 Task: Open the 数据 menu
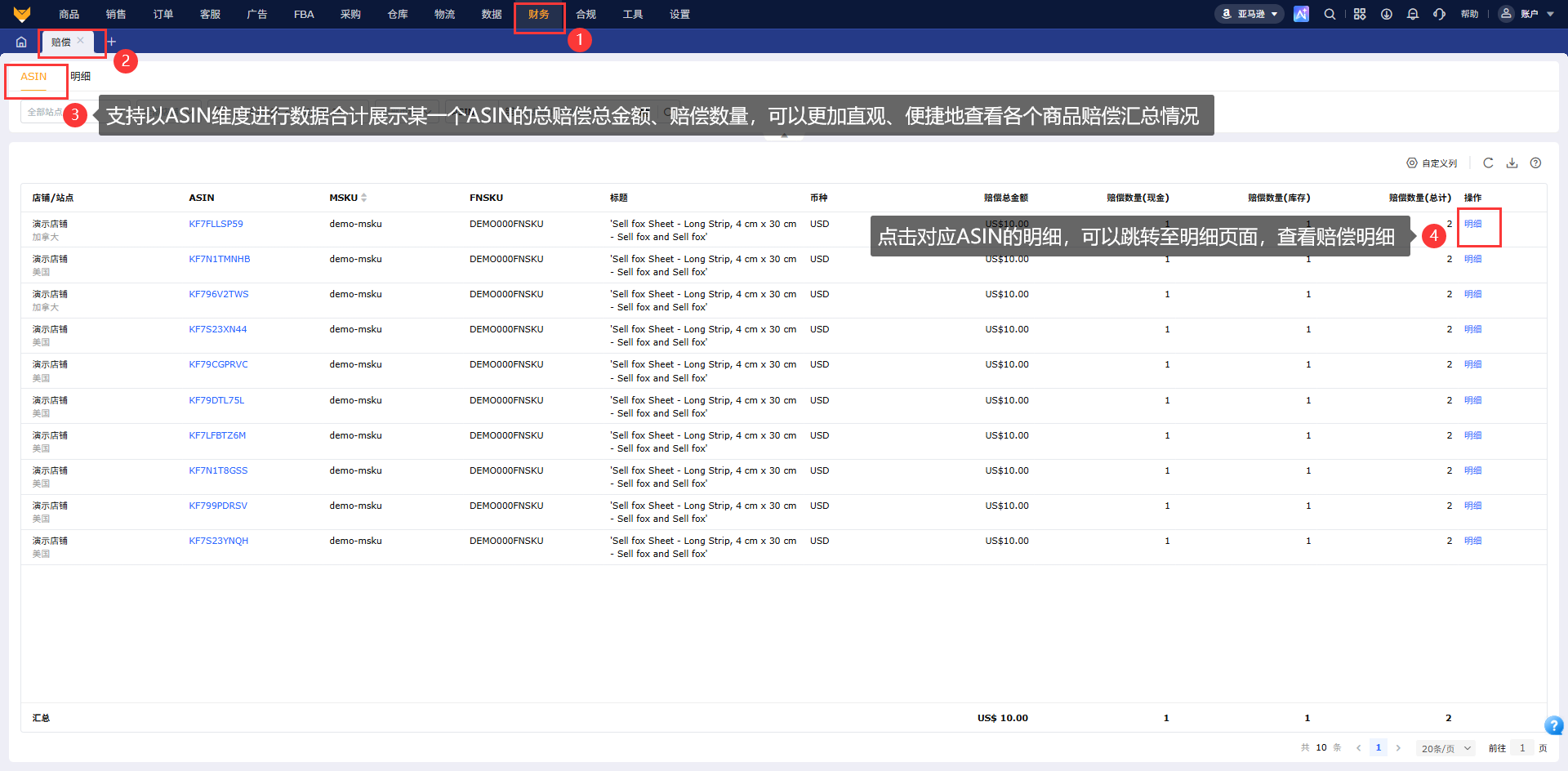[x=492, y=15]
